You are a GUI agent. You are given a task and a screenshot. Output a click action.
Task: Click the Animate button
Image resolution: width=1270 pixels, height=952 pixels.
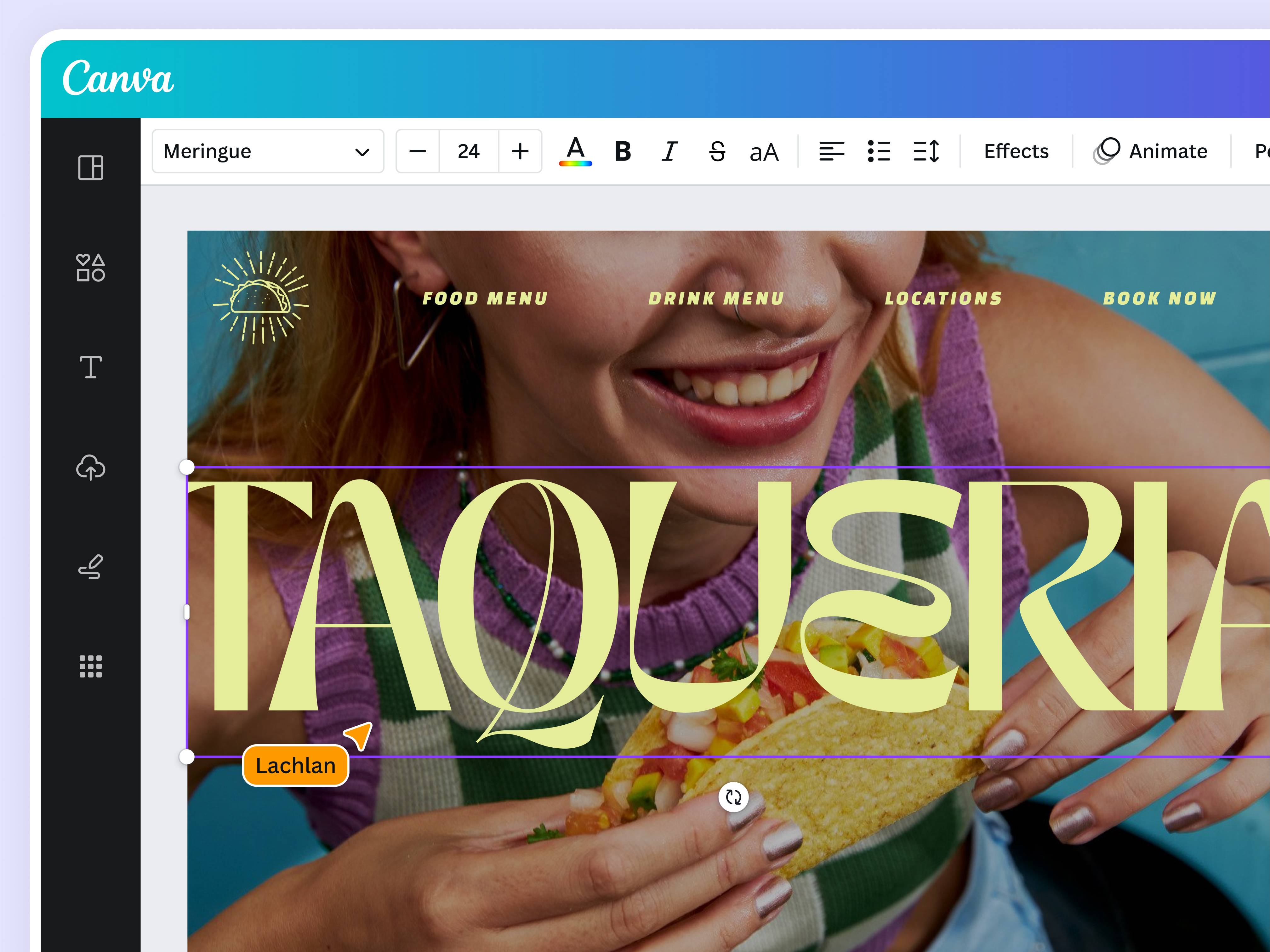click(1151, 151)
